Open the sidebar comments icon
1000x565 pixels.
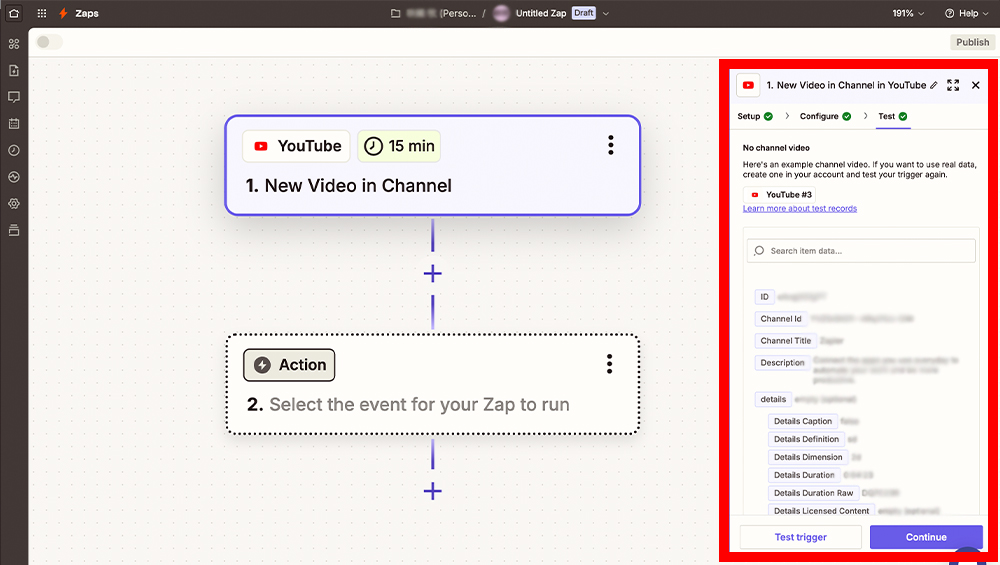click(x=14, y=97)
